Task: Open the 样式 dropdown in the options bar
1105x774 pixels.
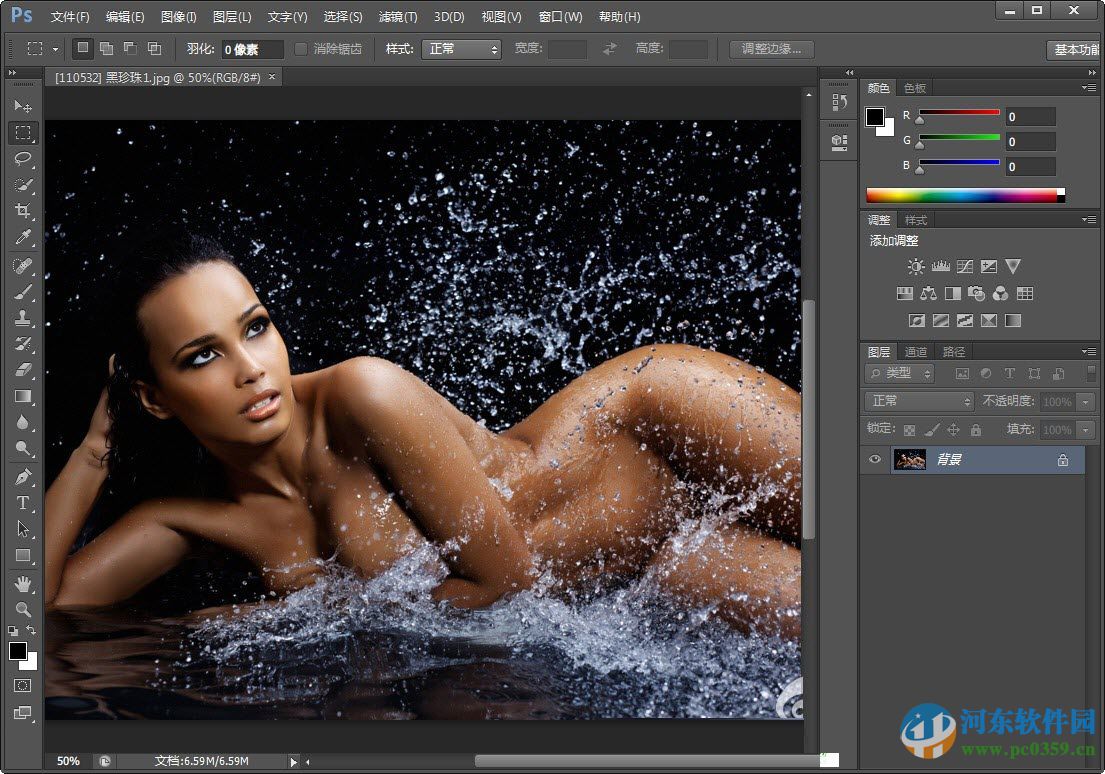Action: click(461, 48)
